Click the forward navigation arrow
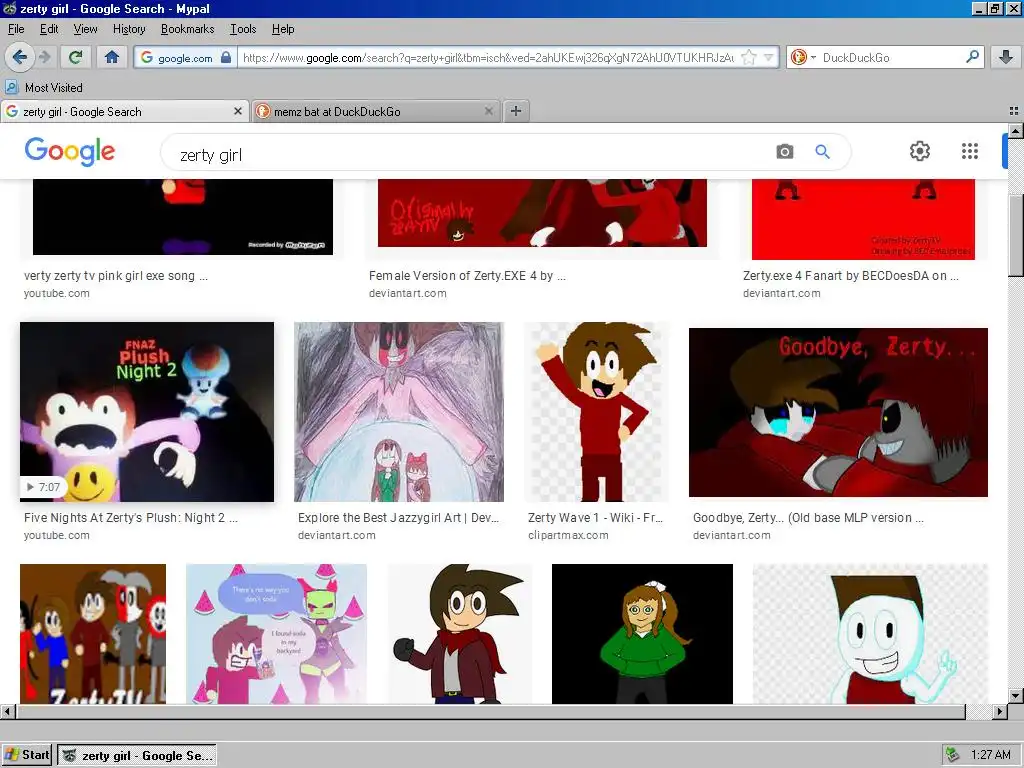Viewport: 1024px width, 768px height. 44,57
